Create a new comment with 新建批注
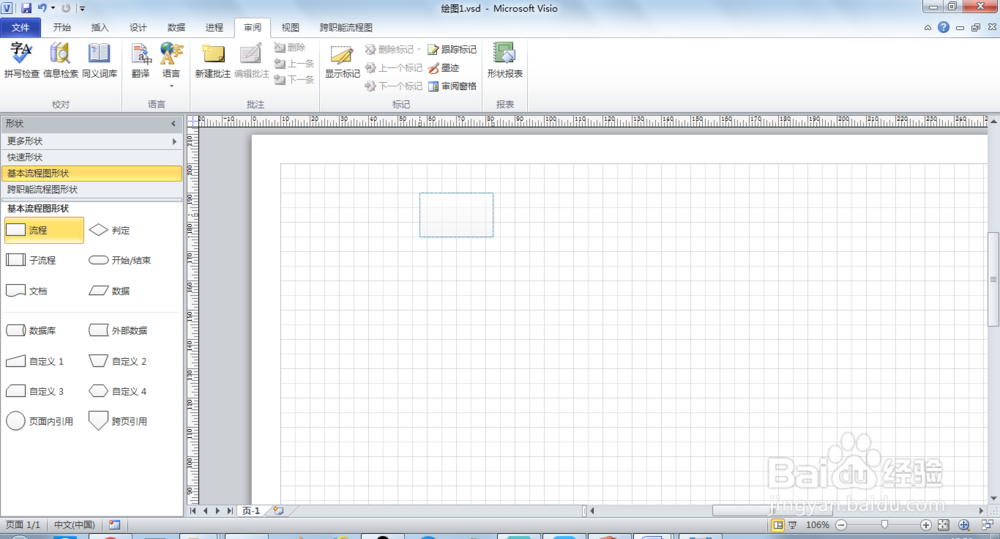This screenshot has width=1000, height=539. tap(212, 61)
